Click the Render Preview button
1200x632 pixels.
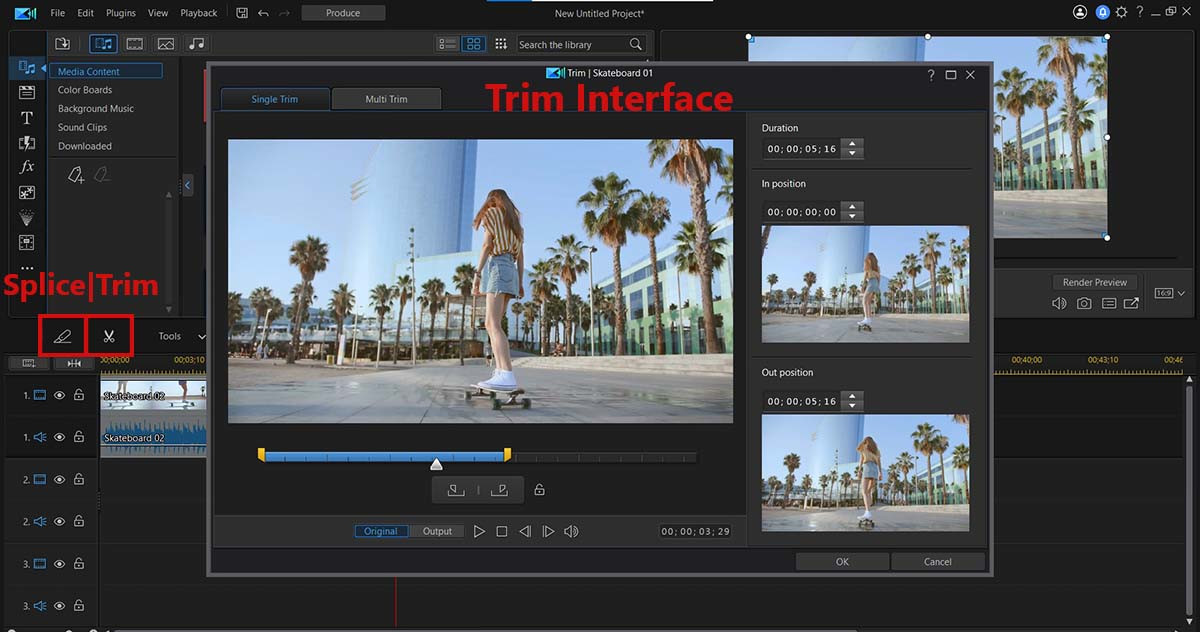click(1095, 282)
